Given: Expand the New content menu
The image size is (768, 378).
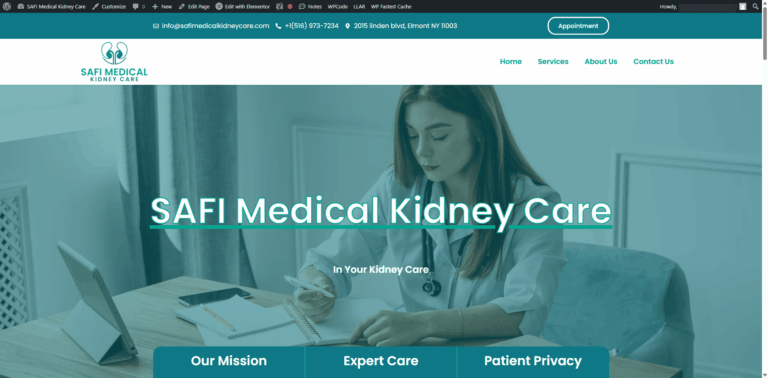Looking at the screenshot, I should [162, 6].
